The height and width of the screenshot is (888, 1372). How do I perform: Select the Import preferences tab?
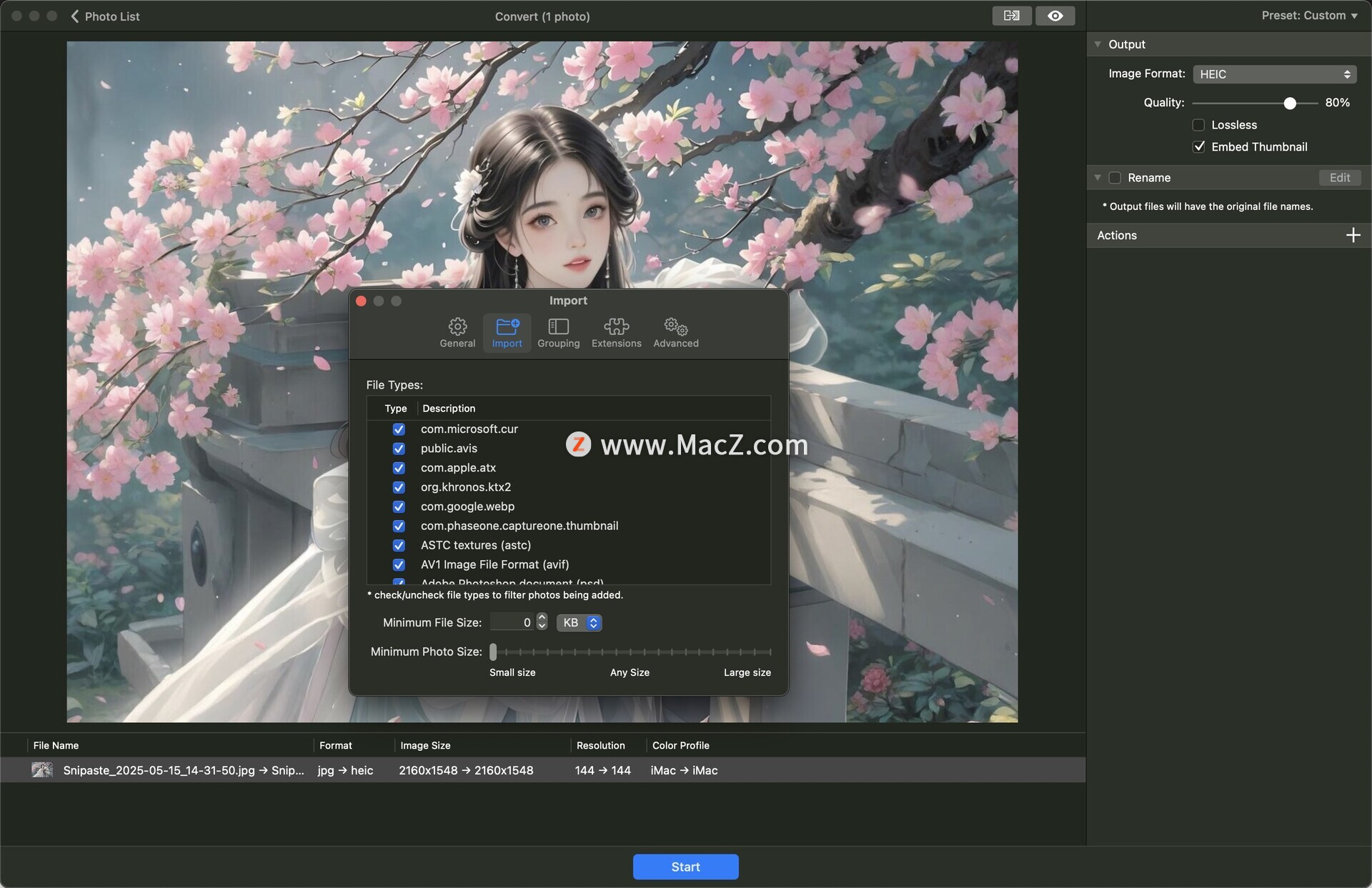pyautogui.click(x=507, y=333)
